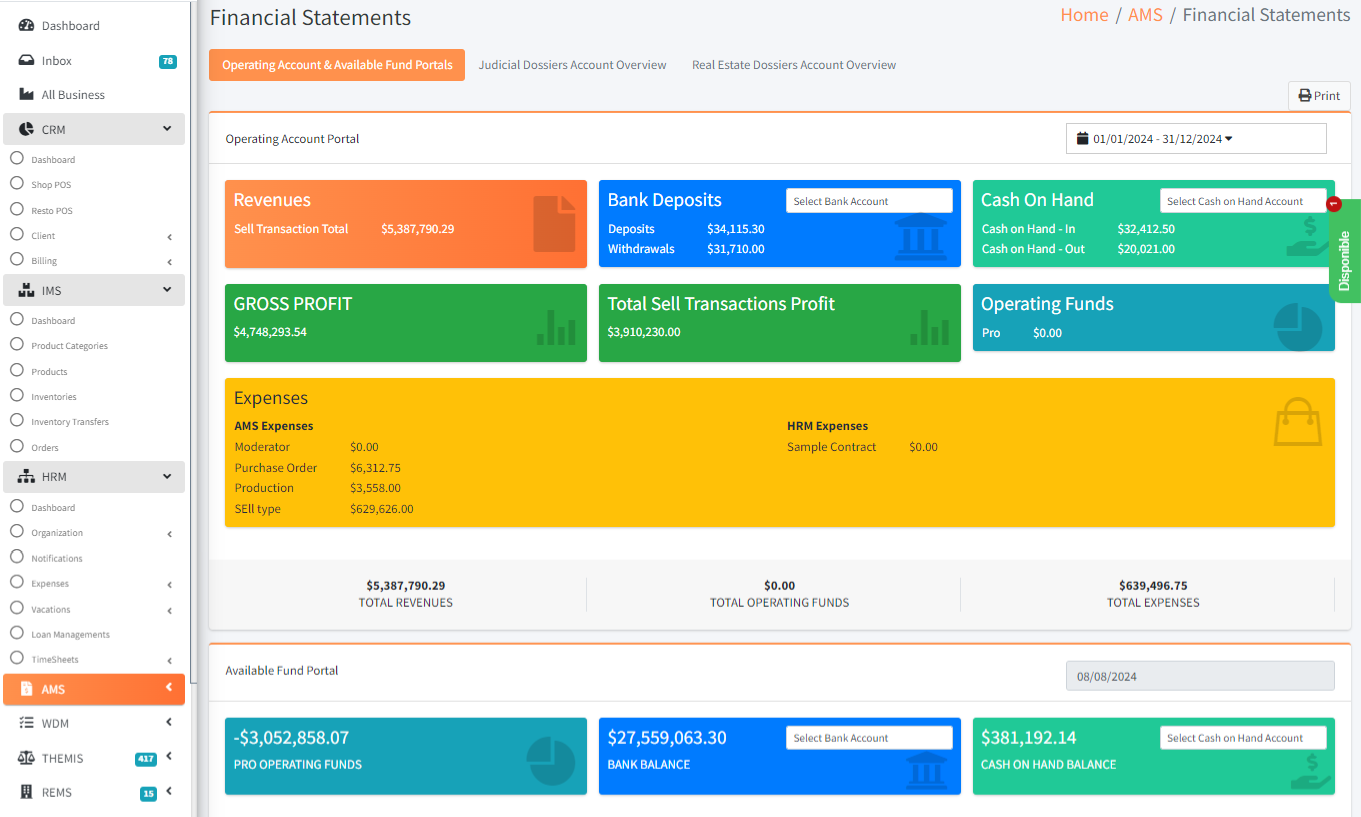Image resolution: width=1361 pixels, height=817 pixels.
Task: Click the THEMIS balance scale icon
Action: click(x=27, y=758)
